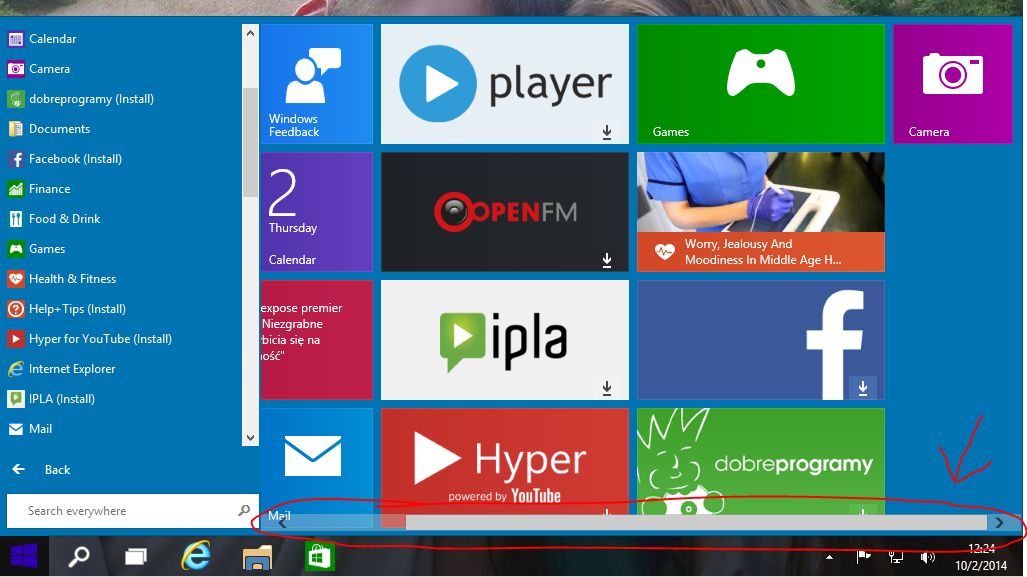Show hidden tray icons arrow

(x=829, y=557)
